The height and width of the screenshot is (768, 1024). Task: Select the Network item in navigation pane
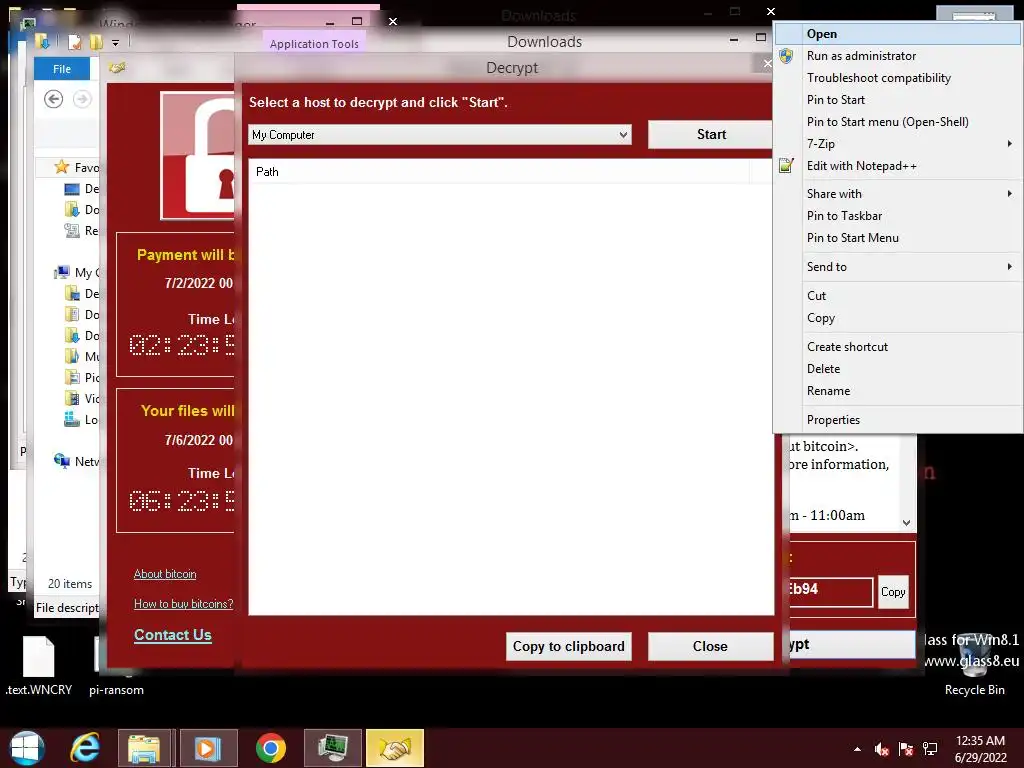click(x=77, y=461)
